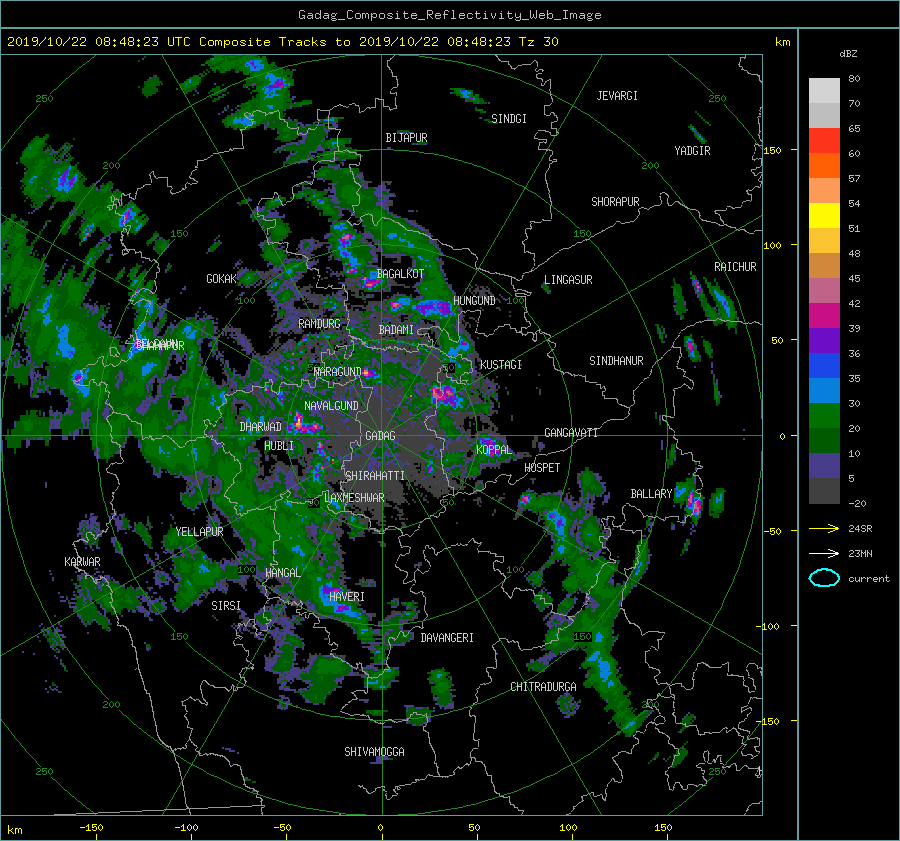Click the BADAMI city label

[396, 330]
